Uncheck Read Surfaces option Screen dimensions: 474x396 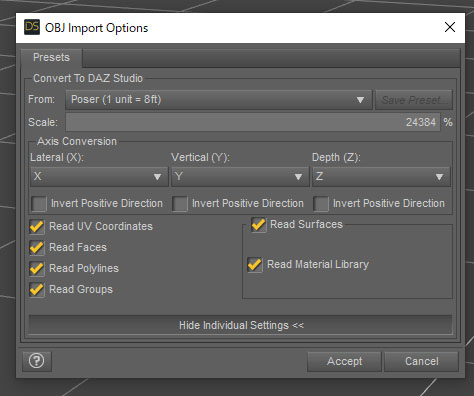pos(259,225)
